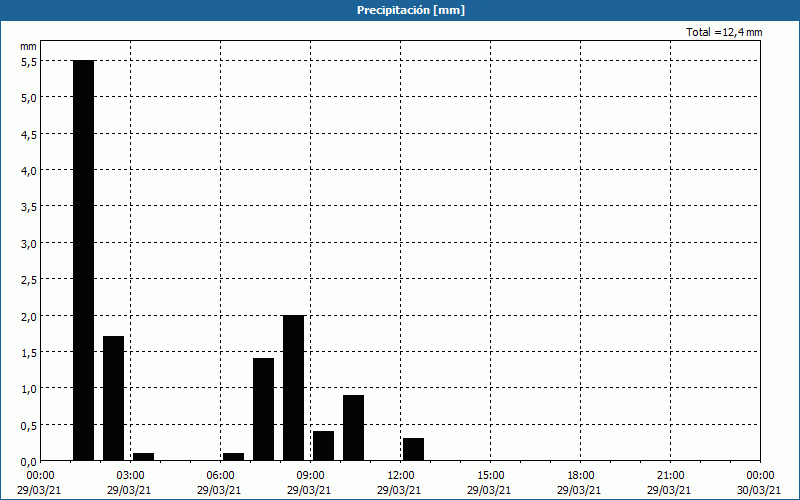
Task: Click the 03:00 29/03/21 time label
Action: [129, 483]
